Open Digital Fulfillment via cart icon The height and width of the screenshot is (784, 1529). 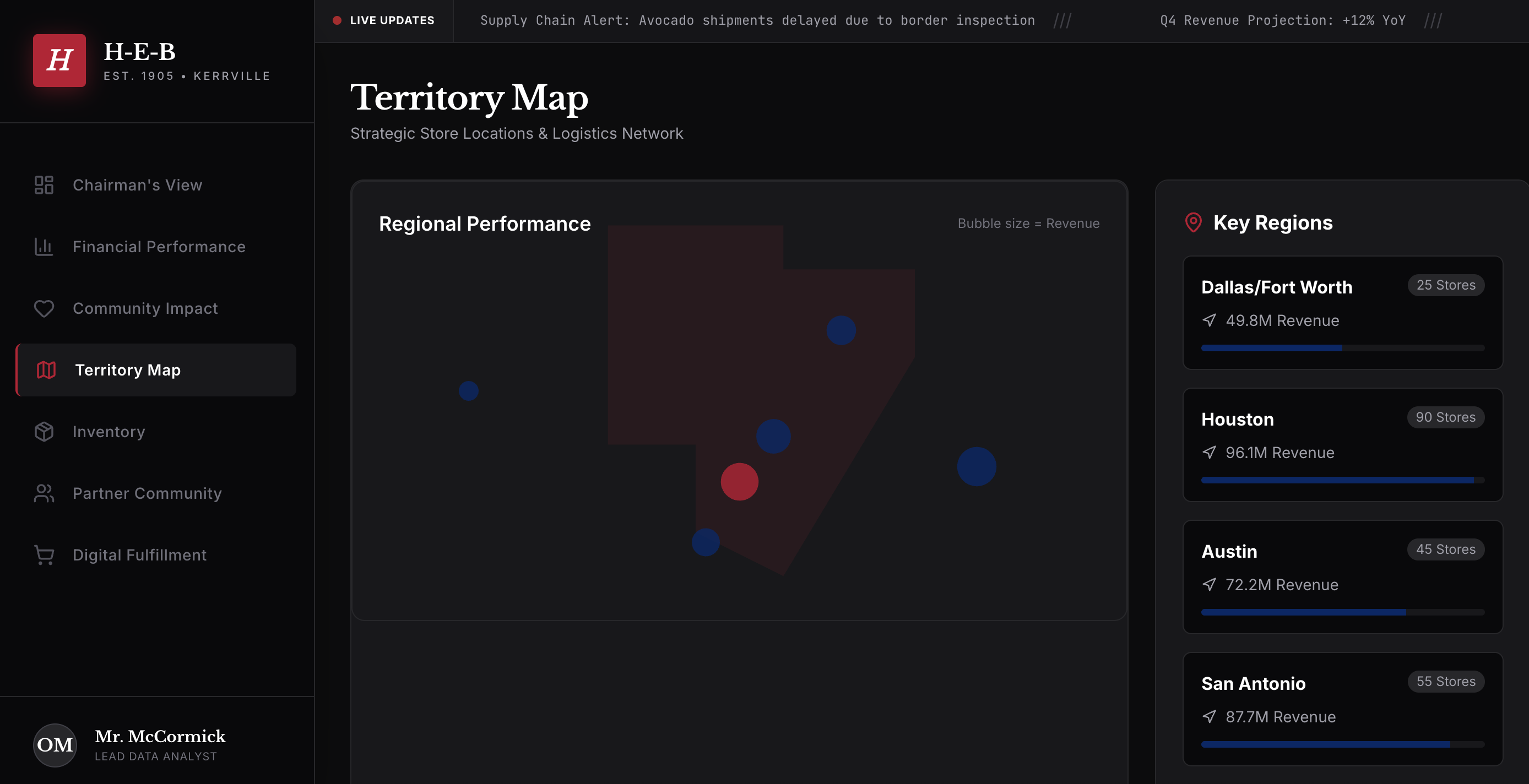(x=44, y=555)
